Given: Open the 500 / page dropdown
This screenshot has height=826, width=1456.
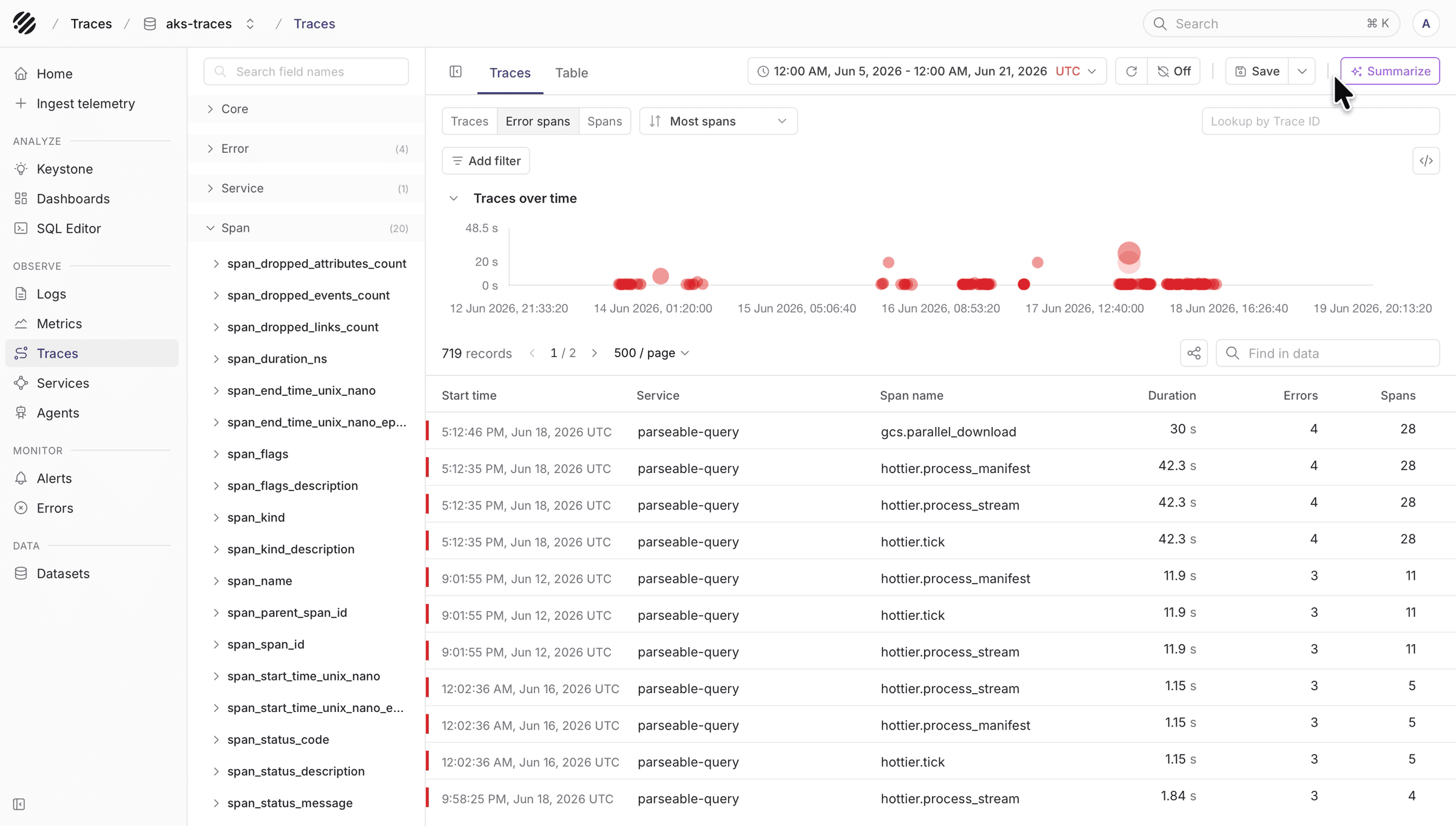Looking at the screenshot, I should (x=652, y=353).
